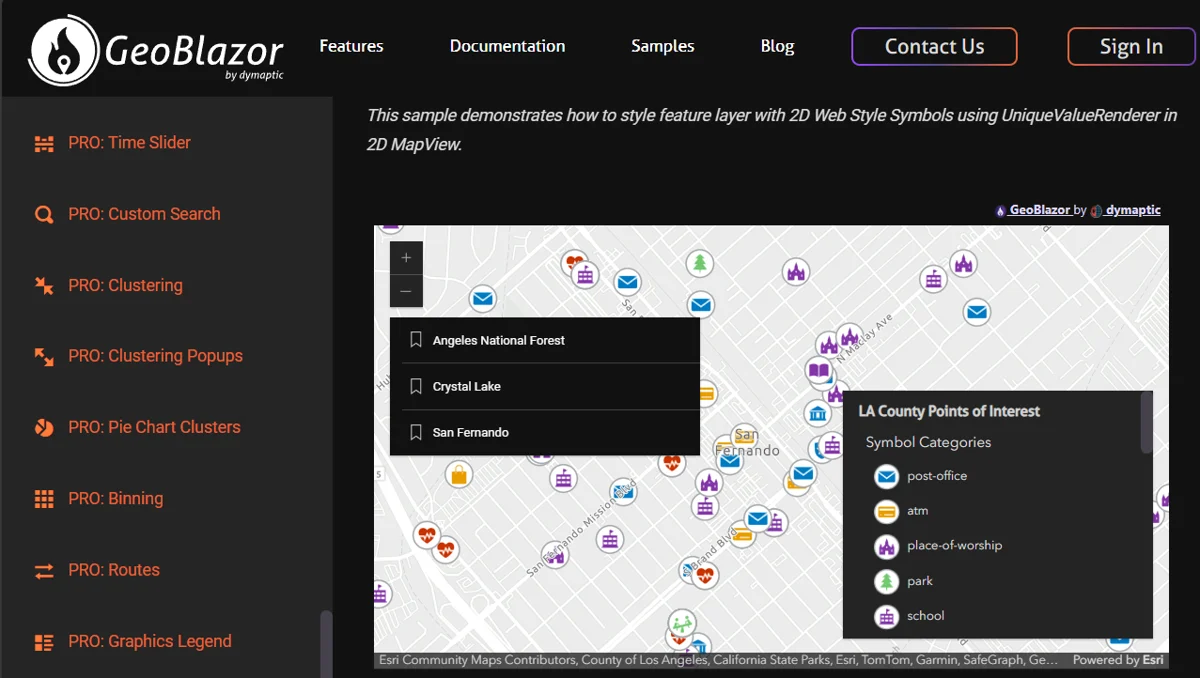The image size is (1200, 678).
Task: Select the Routes arrows icon
Action: tap(44, 570)
